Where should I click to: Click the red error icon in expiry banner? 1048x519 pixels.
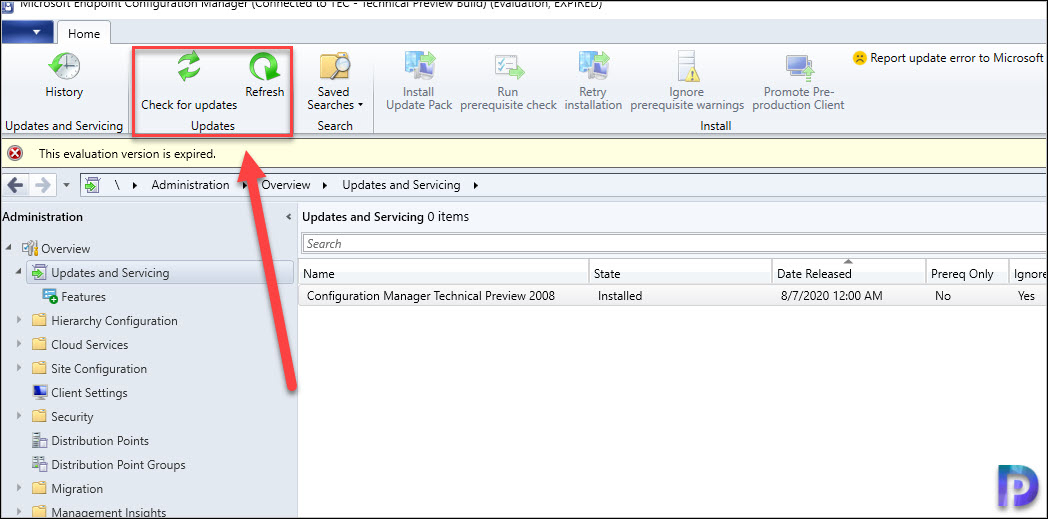[x=15, y=154]
